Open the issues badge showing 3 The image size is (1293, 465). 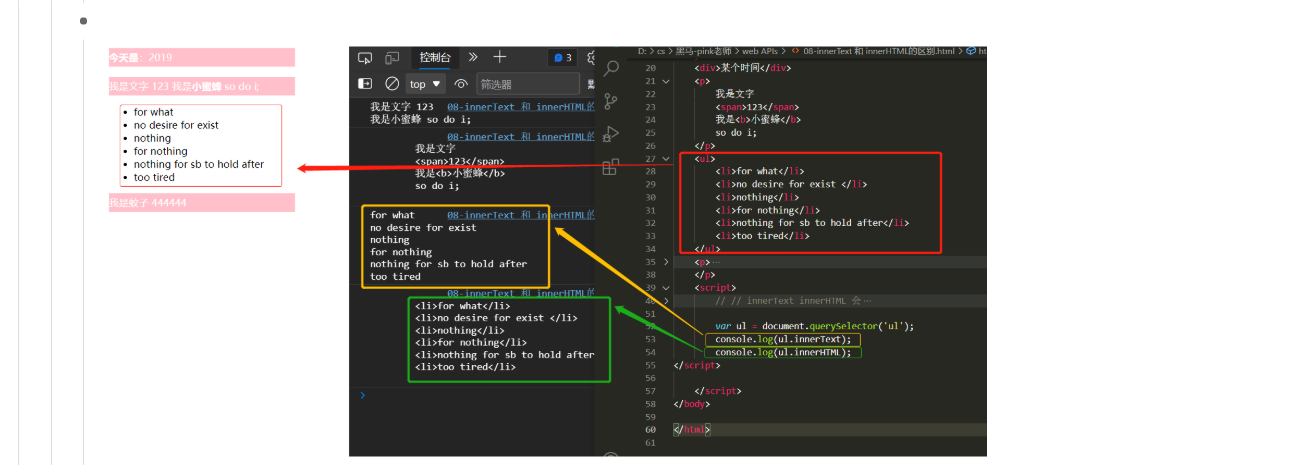click(563, 58)
